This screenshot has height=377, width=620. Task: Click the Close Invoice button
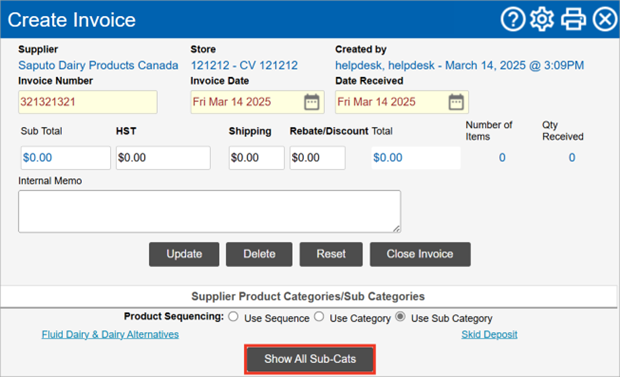click(420, 254)
